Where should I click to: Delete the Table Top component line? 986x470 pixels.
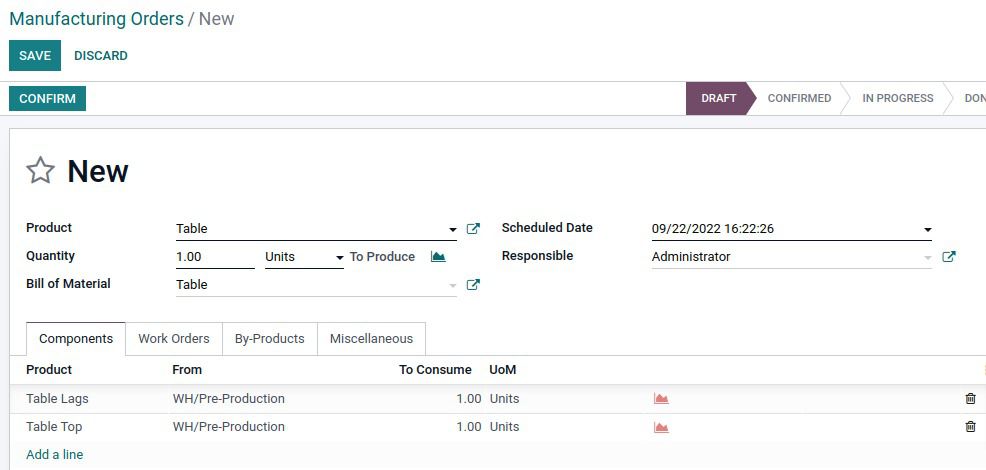970,427
